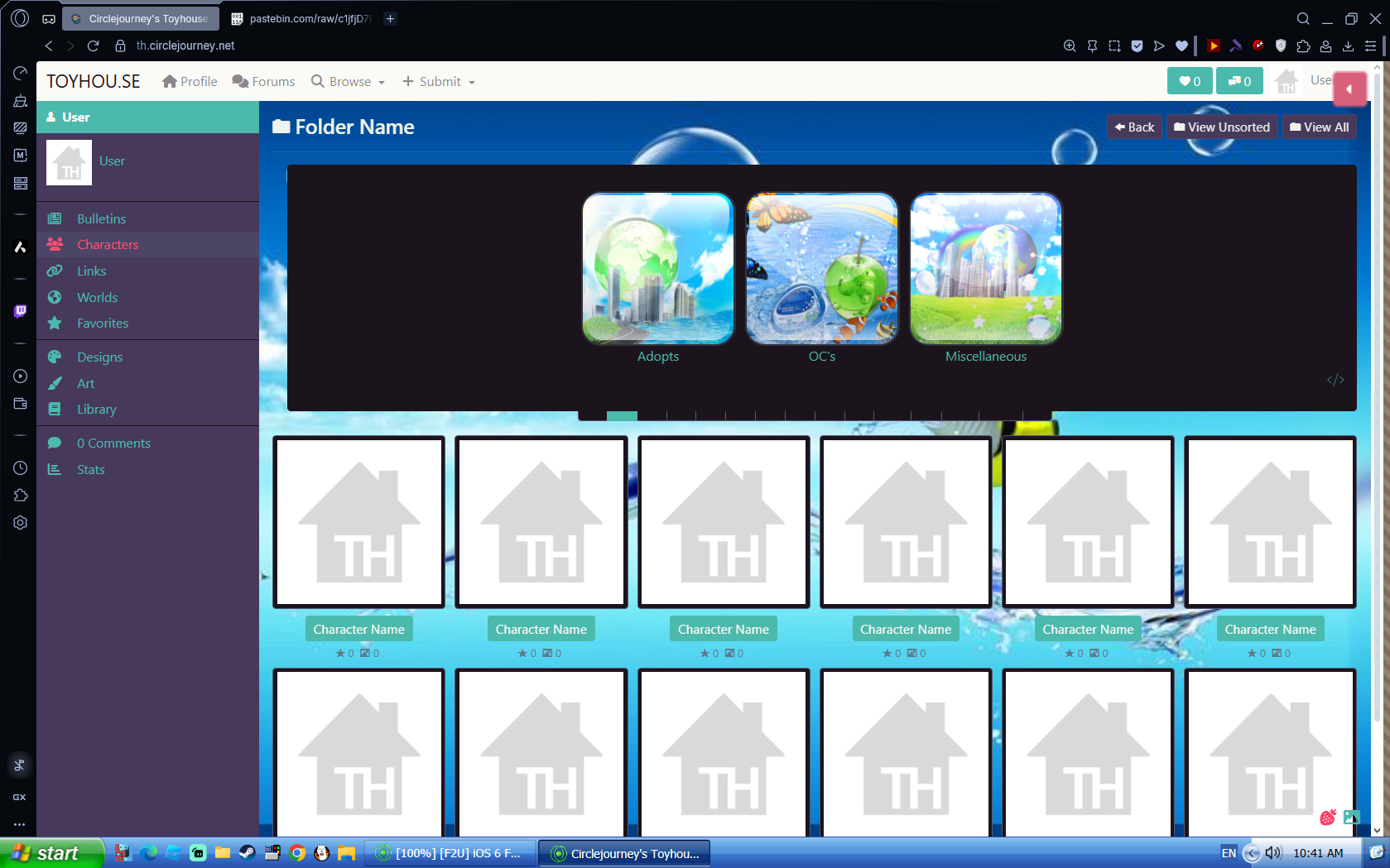Image resolution: width=1390 pixels, height=868 pixels.
Task: Click the Back button in folder header
Action: click(1134, 127)
